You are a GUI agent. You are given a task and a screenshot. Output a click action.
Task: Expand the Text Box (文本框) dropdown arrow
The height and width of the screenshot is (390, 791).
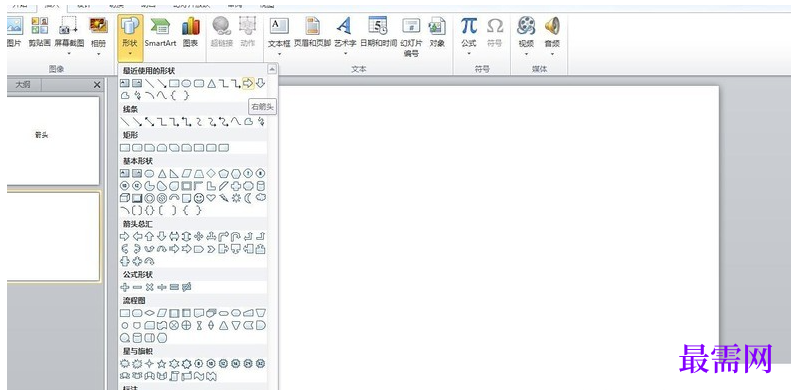tap(279, 53)
